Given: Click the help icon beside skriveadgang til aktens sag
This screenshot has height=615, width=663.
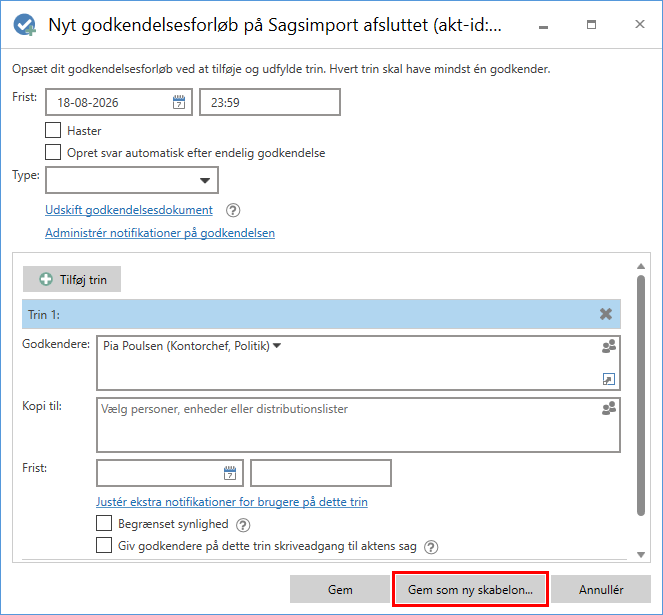Looking at the screenshot, I should pos(431,547).
